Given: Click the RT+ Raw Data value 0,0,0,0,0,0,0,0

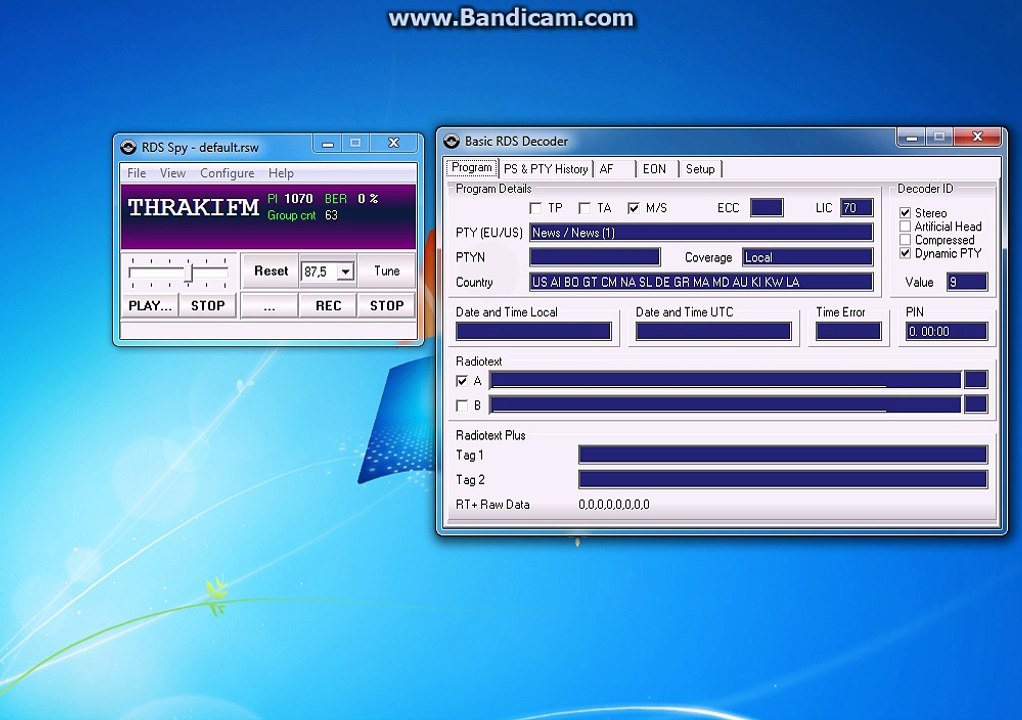Looking at the screenshot, I should tap(614, 504).
